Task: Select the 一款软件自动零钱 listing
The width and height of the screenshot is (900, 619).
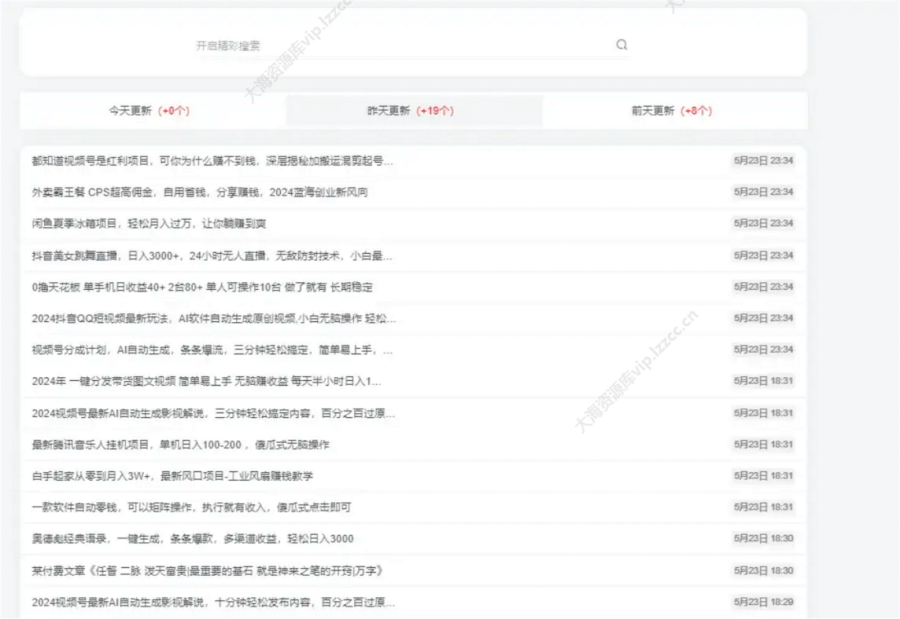Action: tap(175, 507)
